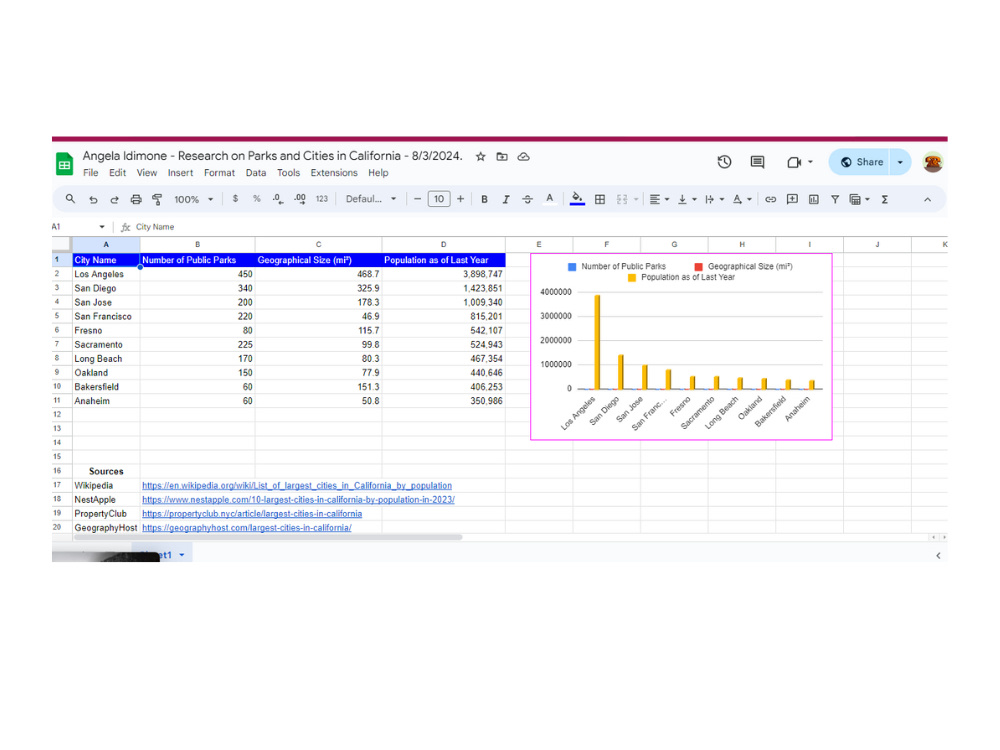Open the Data menu
The height and width of the screenshot is (750, 1000).
(x=256, y=173)
